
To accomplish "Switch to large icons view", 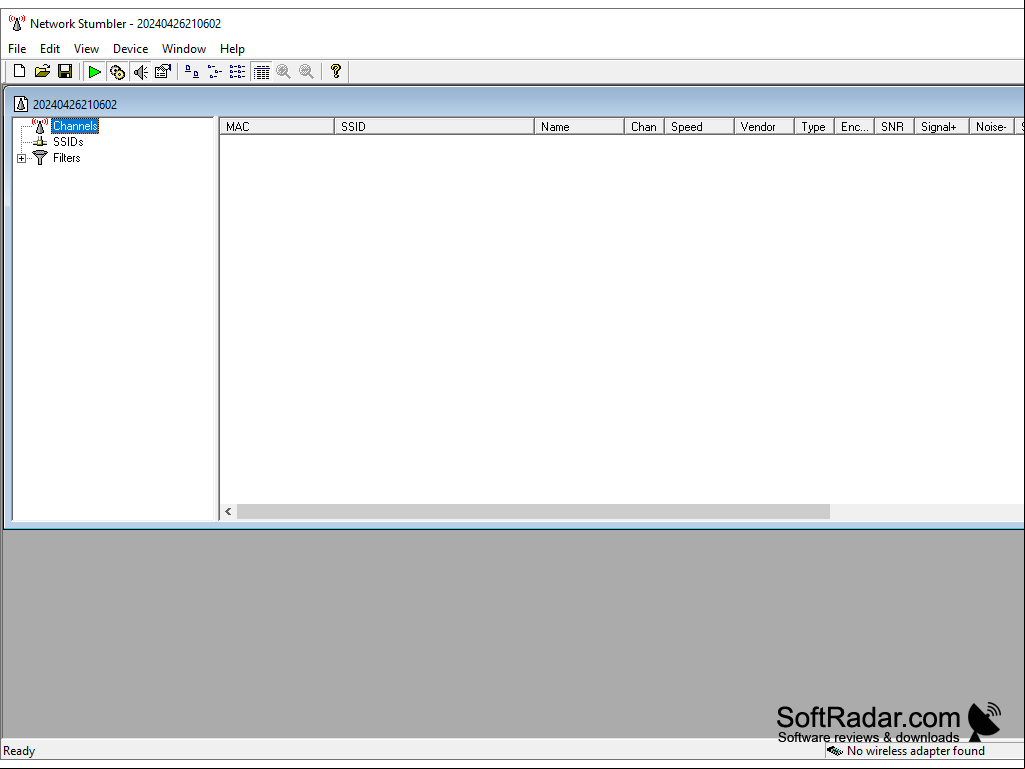I will coord(192,72).
